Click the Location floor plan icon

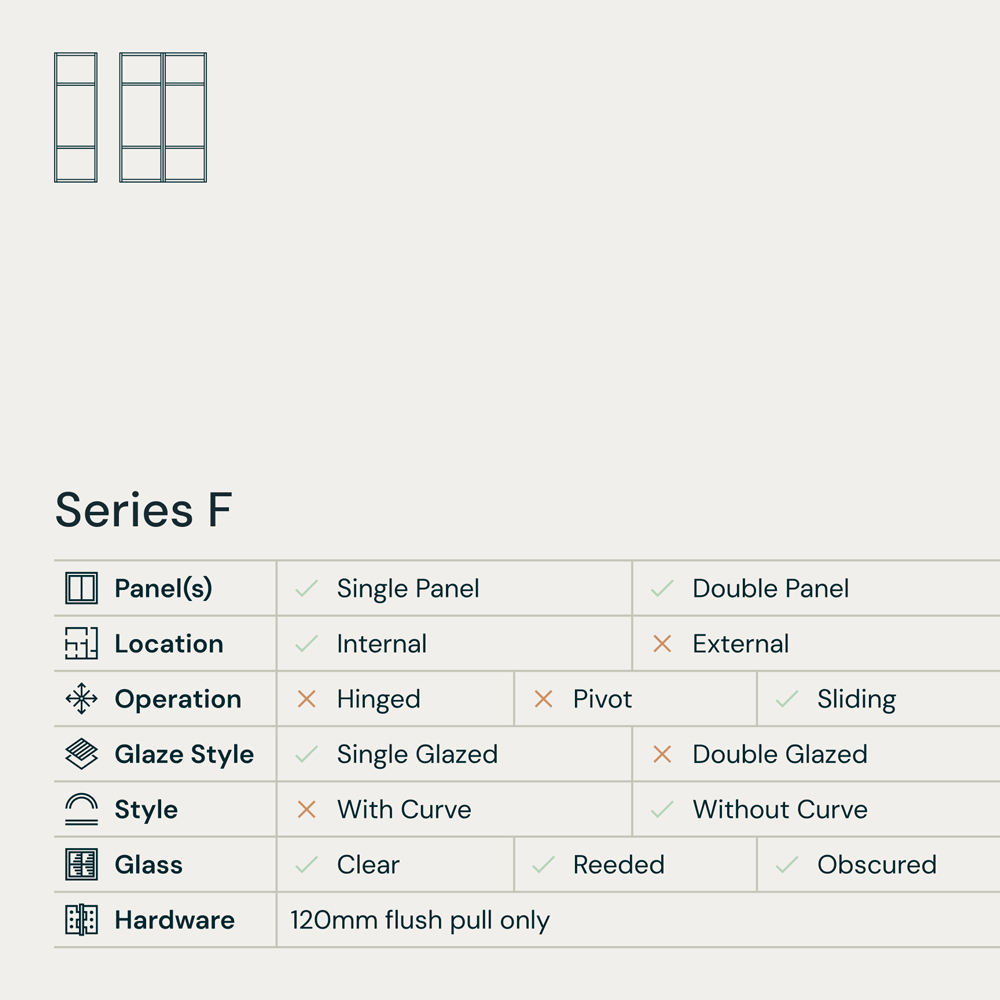click(x=81, y=644)
